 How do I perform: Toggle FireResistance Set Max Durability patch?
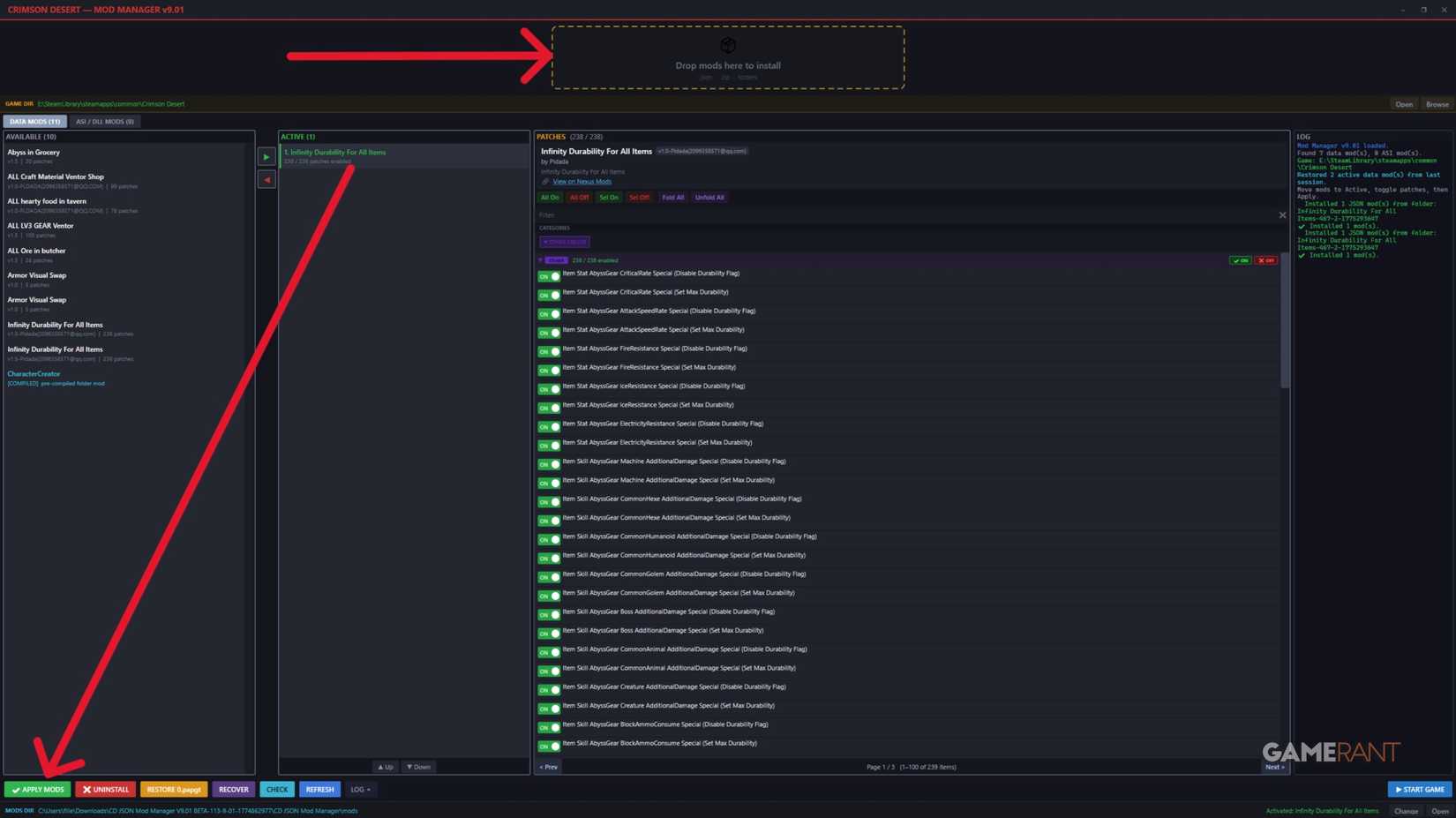pyautogui.click(x=549, y=371)
